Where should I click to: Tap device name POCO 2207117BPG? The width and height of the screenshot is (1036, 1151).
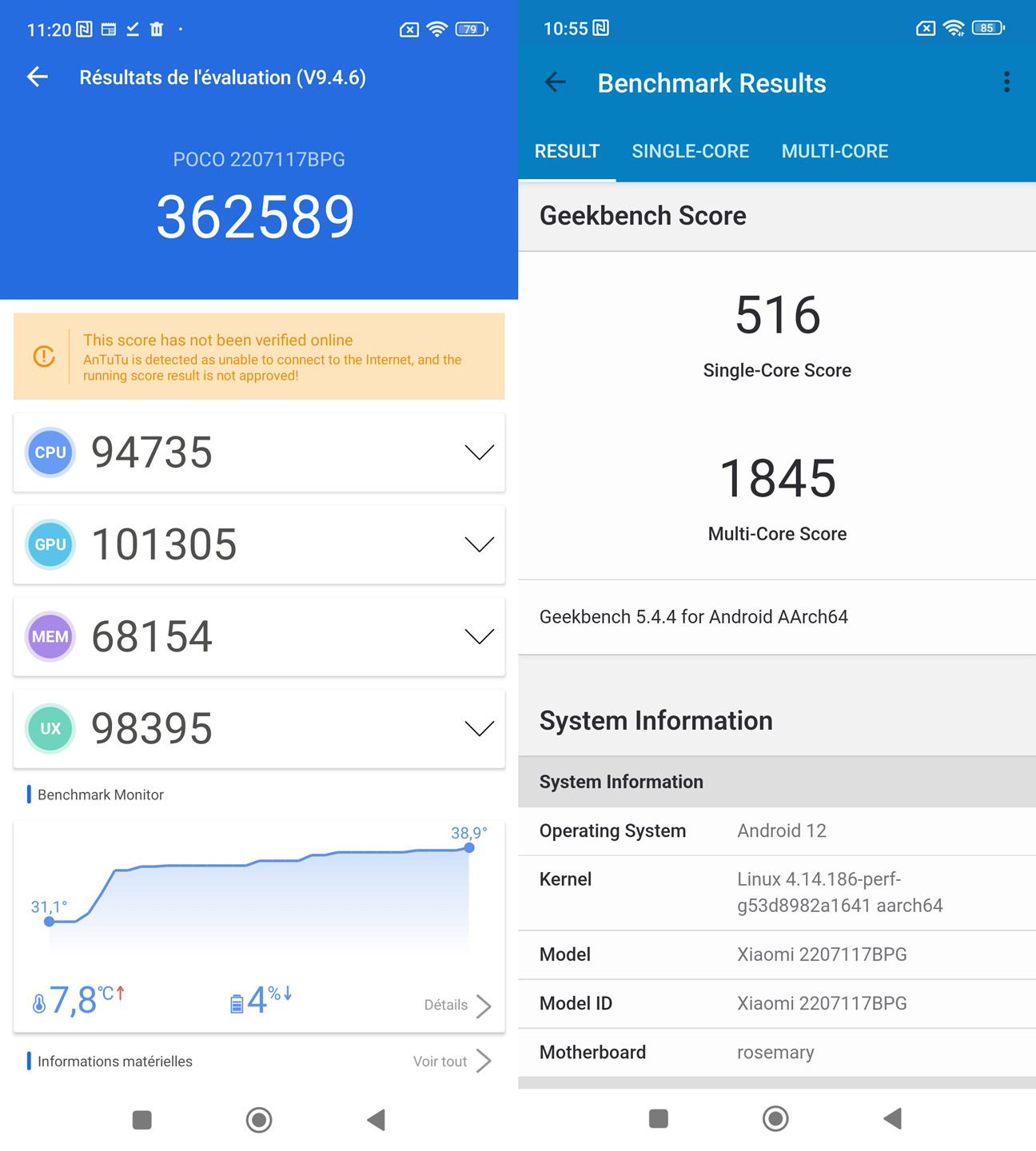tap(259, 159)
